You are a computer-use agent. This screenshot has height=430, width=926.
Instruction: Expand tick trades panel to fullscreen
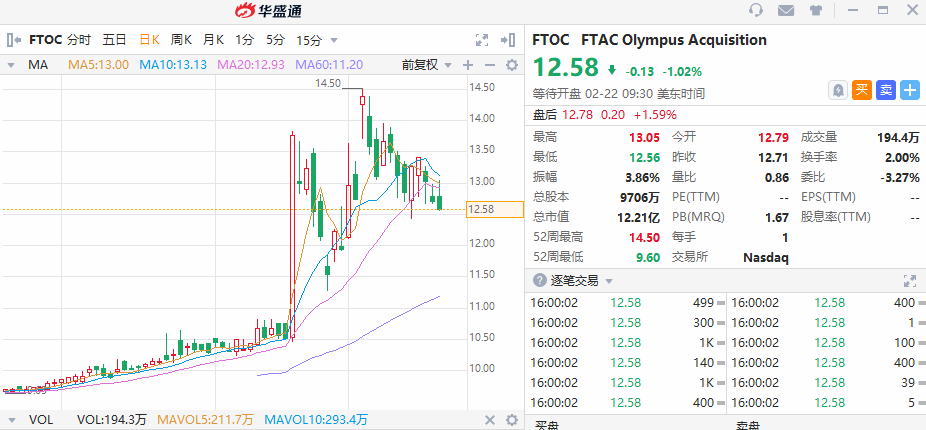tap(910, 281)
